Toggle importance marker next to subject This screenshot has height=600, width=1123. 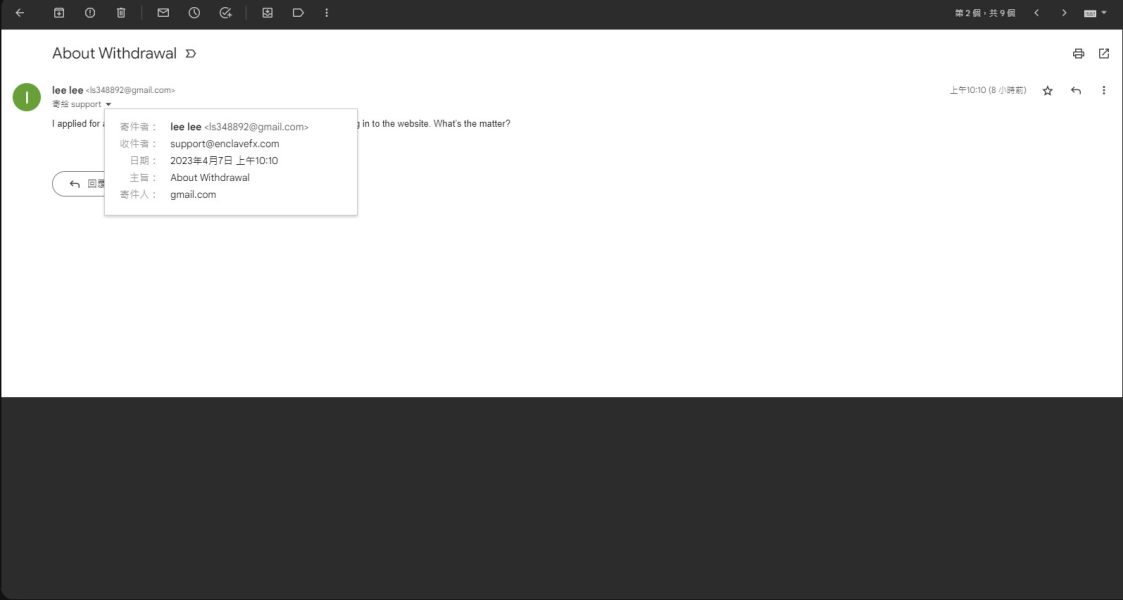click(x=191, y=54)
